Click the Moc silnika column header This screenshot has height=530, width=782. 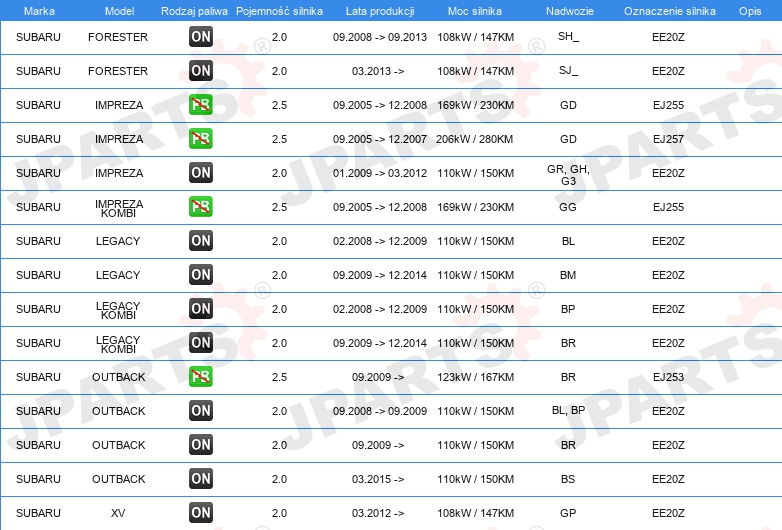click(x=475, y=11)
